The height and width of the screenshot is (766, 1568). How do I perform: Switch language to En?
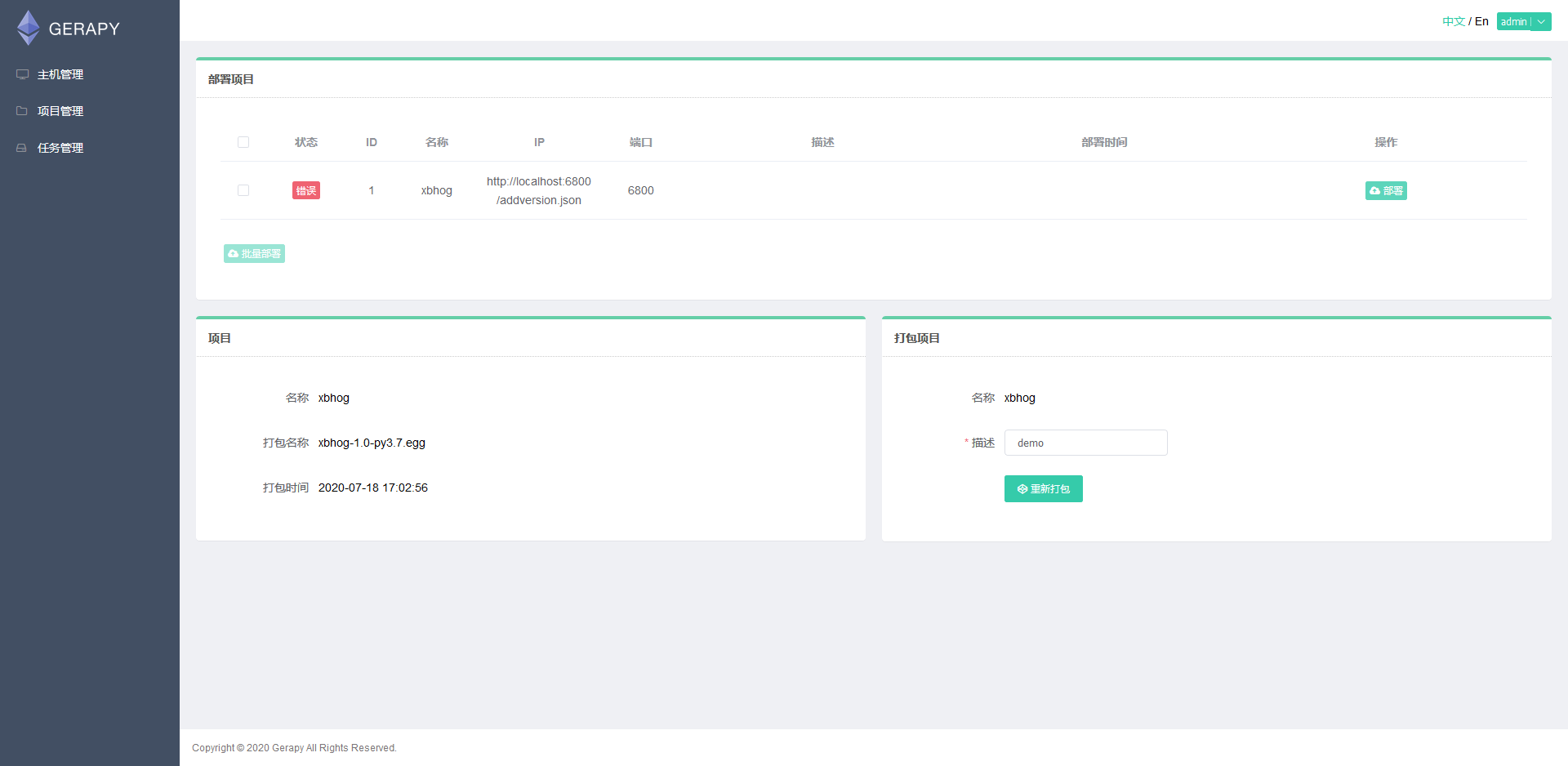(x=1481, y=21)
